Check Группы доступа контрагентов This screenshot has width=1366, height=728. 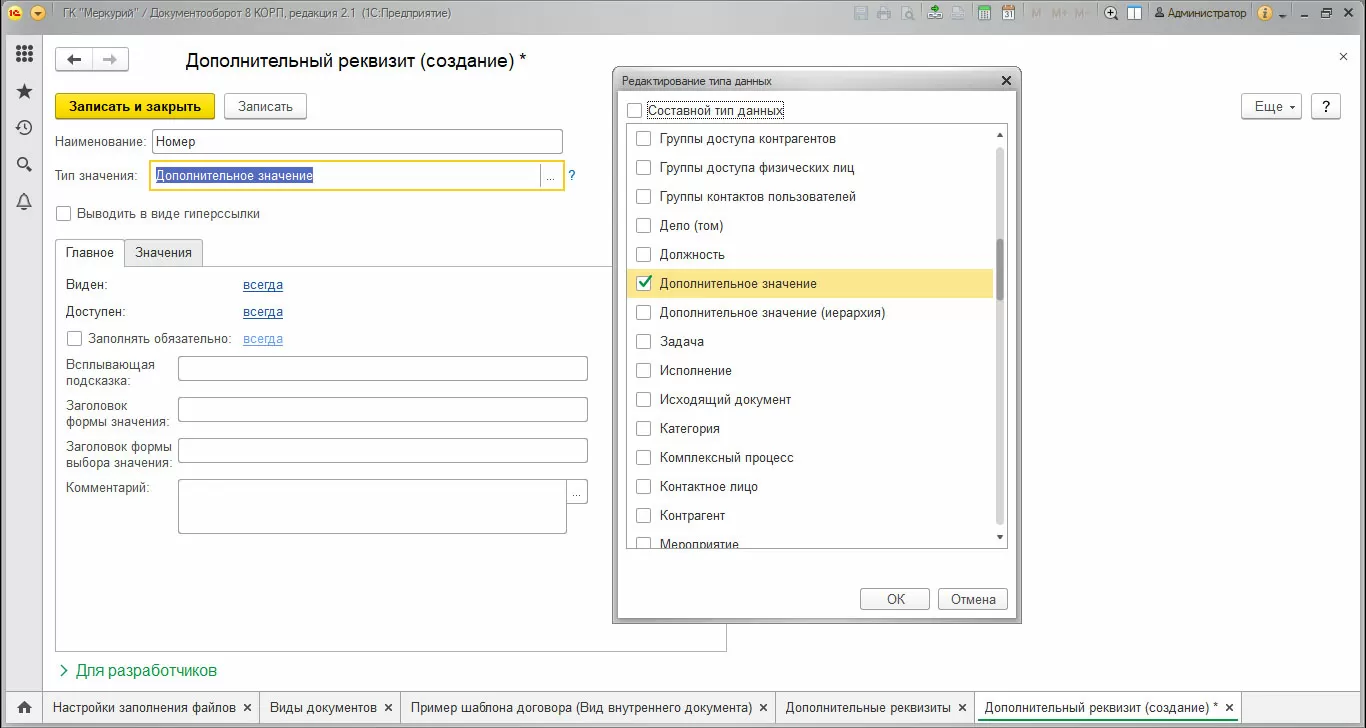click(x=644, y=139)
